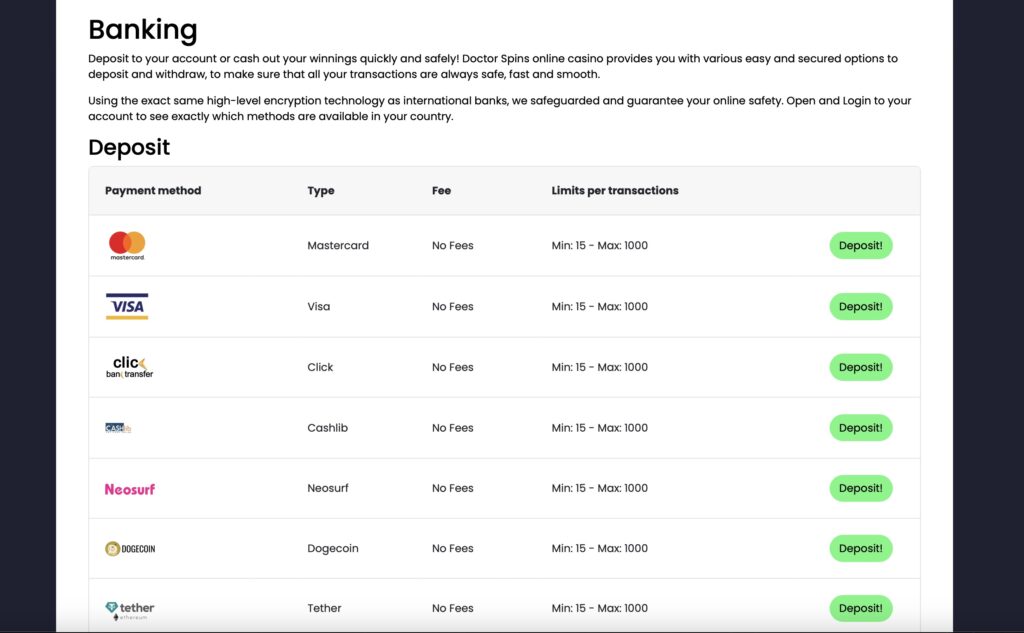
Task: Click the Type column header
Action: click(321, 191)
